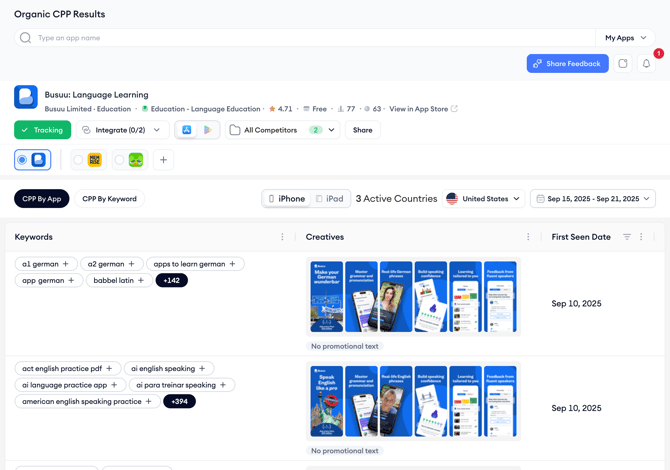The height and width of the screenshot is (470, 670).
Task: Open the United States country dropdown
Action: [x=483, y=199]
